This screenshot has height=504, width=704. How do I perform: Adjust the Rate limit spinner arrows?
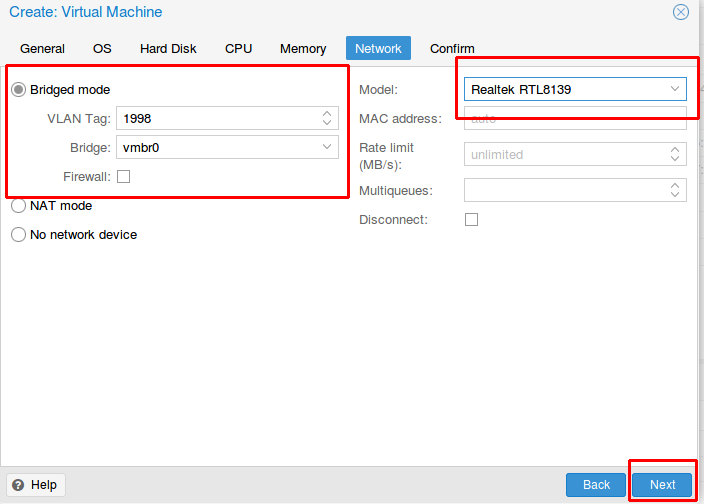pos(675,154)
